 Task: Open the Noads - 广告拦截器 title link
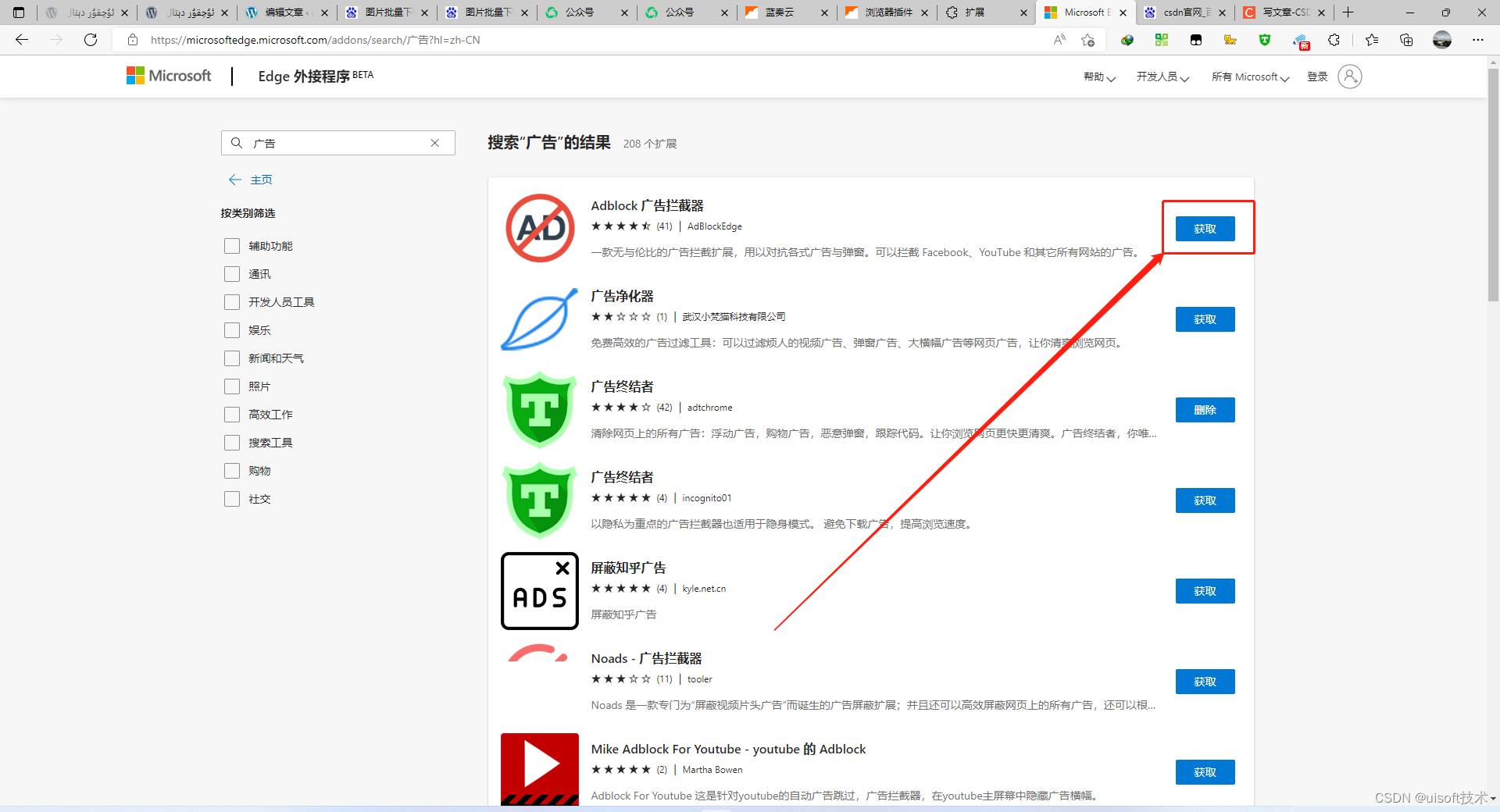pyautogui.click(x=646, y=658)
